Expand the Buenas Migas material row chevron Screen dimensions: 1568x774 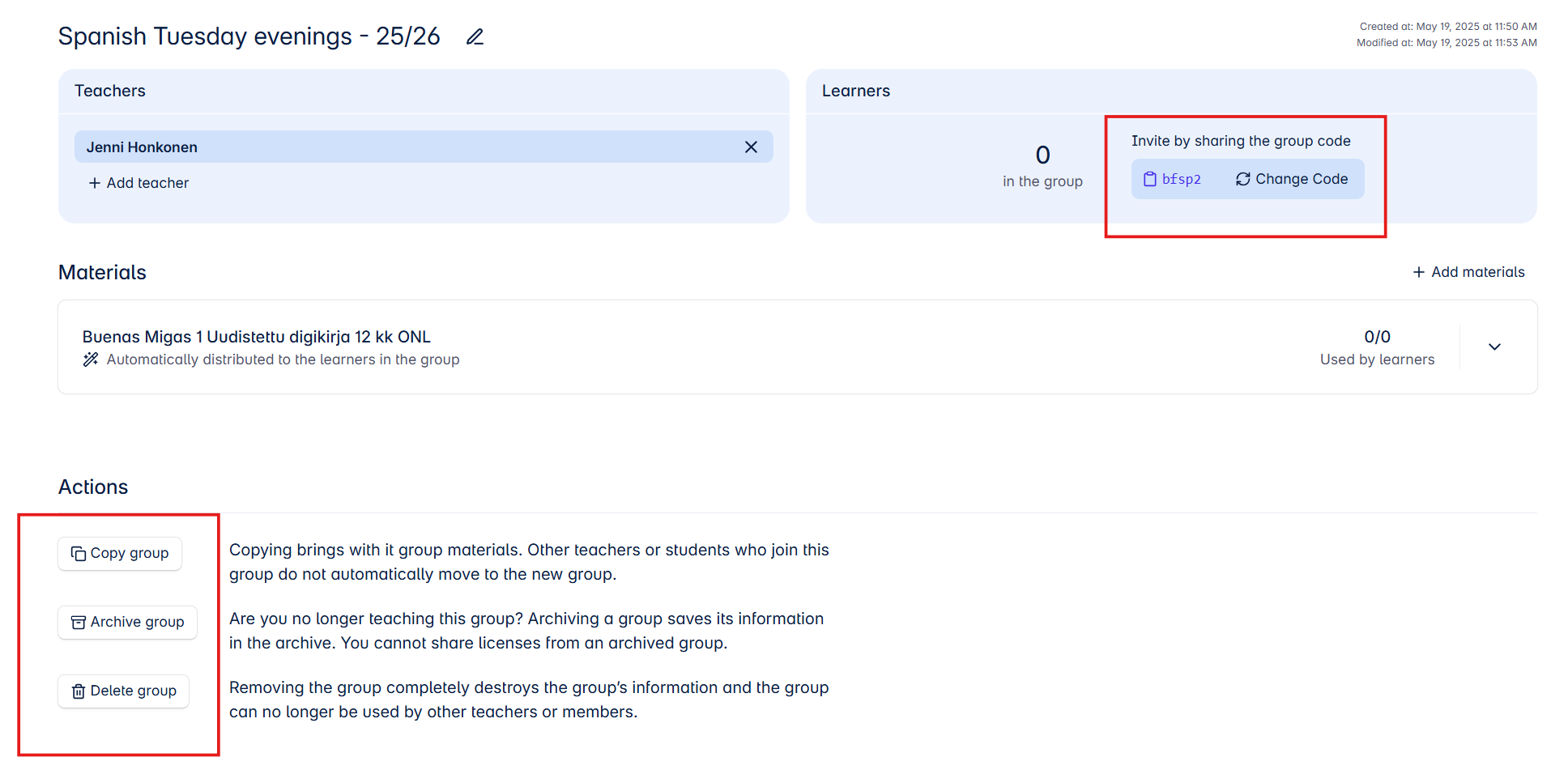[1494, 347]
